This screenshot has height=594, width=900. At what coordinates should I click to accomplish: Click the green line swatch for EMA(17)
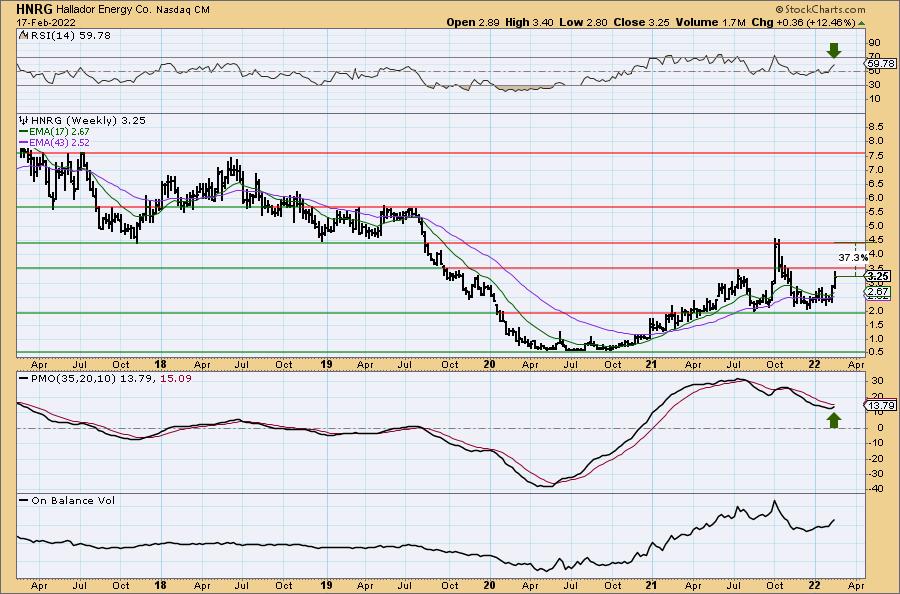(23, 131)
